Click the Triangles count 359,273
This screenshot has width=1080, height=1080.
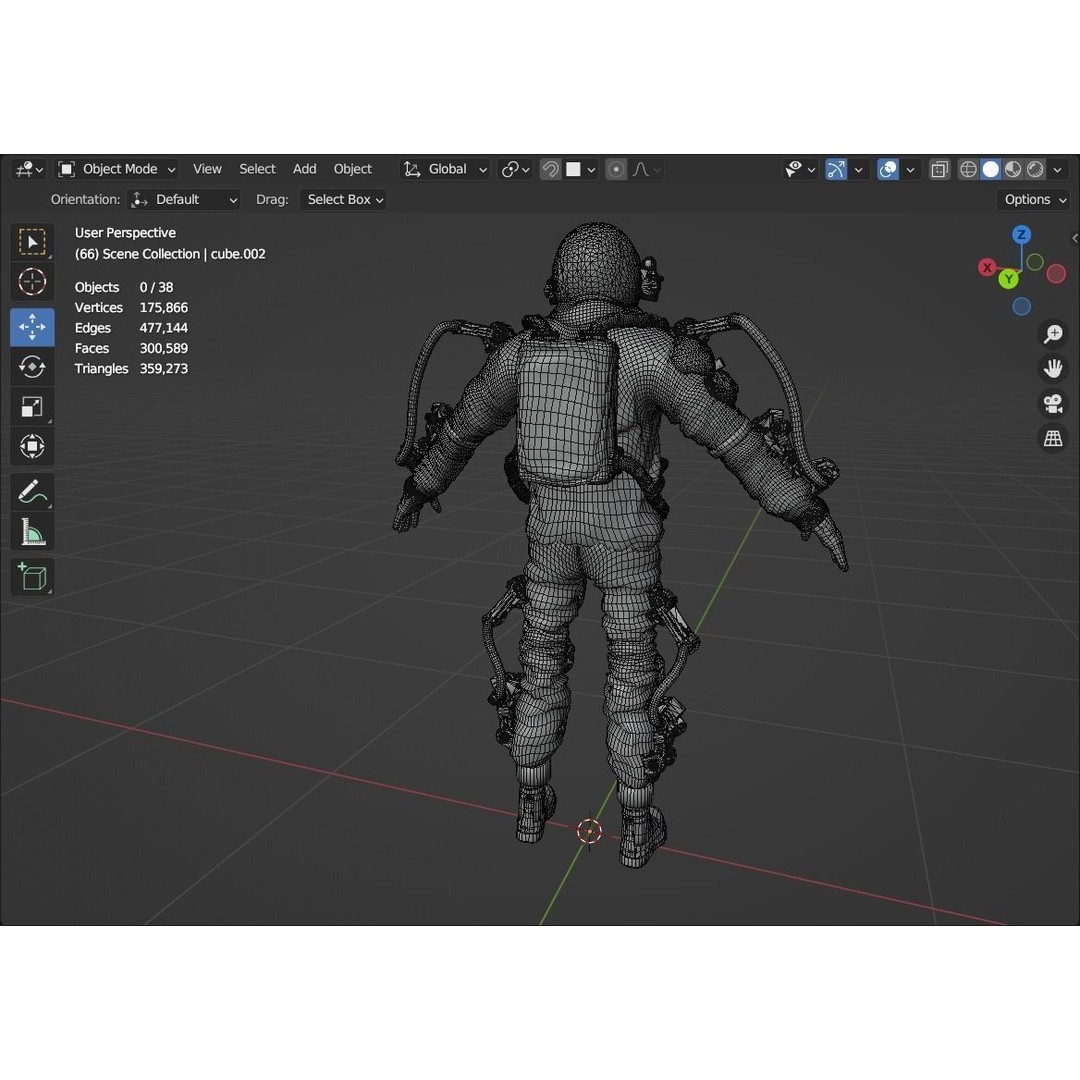163,368
